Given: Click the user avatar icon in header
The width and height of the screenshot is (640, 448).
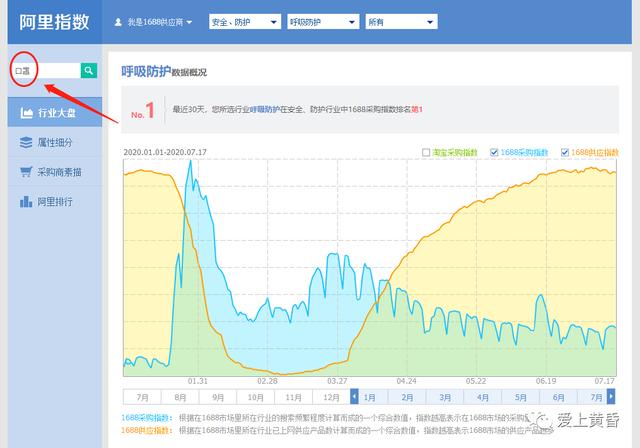Looking at the screenshot, I should (x=118, y=22).
